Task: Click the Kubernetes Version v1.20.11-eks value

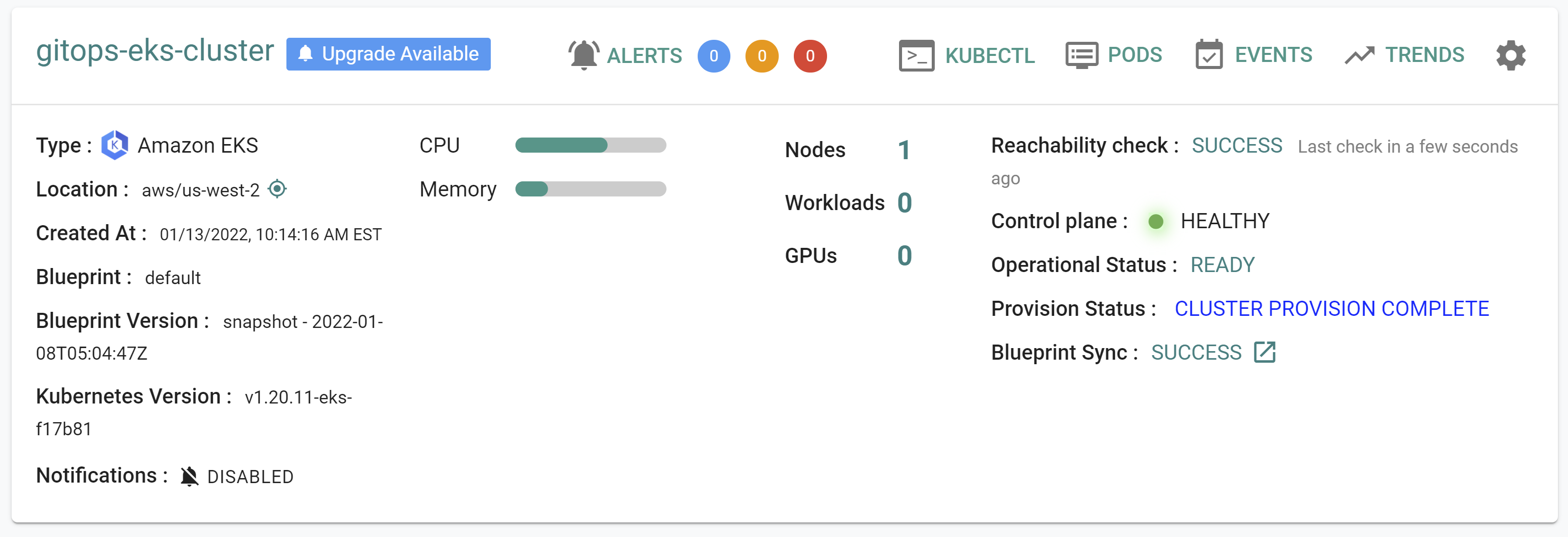Action: pos(194,413)
